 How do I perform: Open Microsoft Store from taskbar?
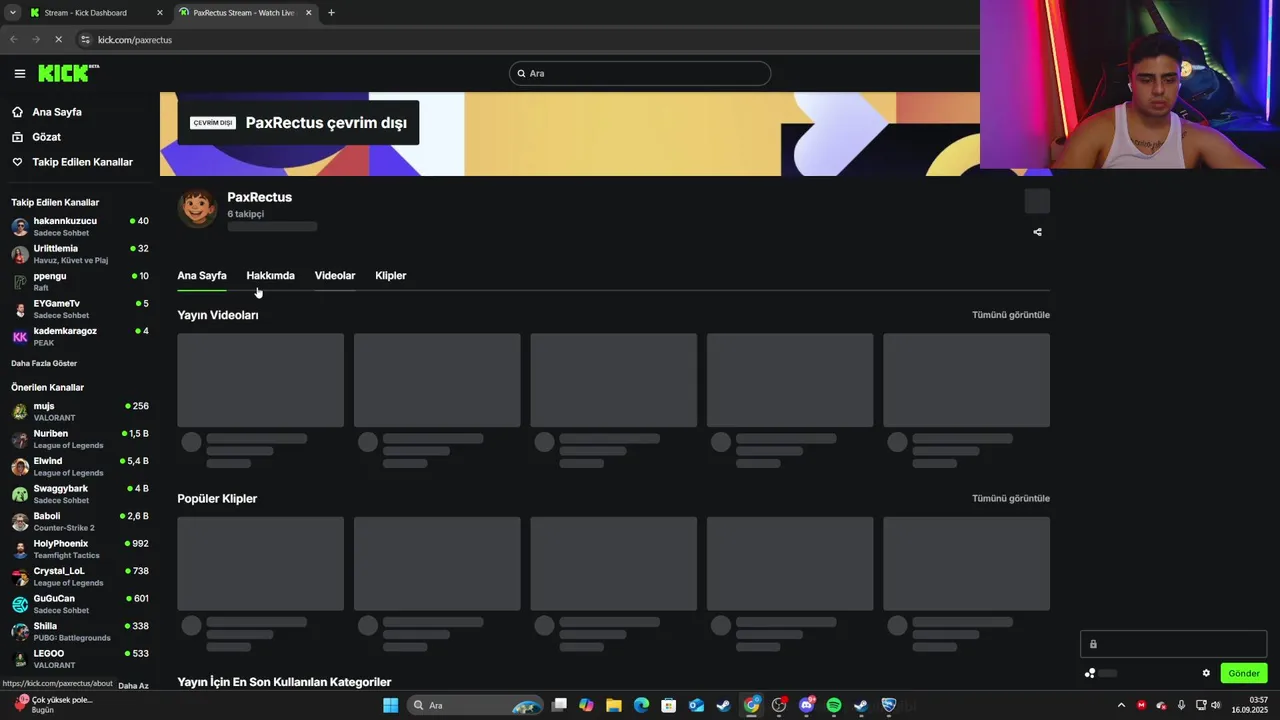tap(668, 705)
